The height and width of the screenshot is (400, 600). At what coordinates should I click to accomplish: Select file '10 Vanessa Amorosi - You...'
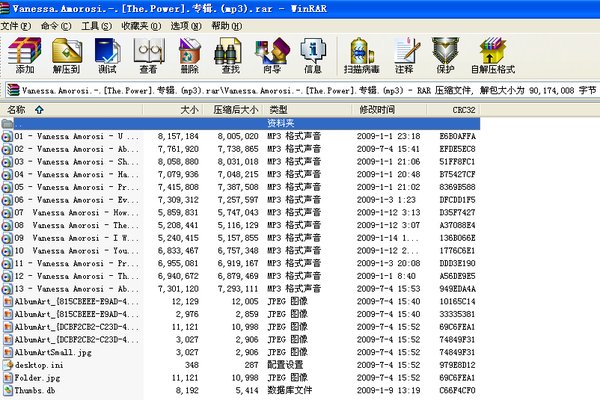[x=240, y=251]
